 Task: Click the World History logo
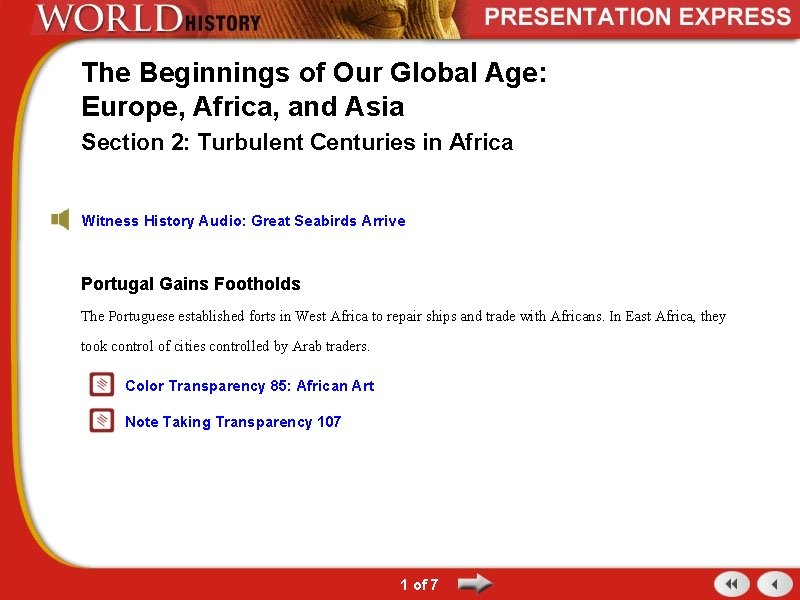(148, 18)
